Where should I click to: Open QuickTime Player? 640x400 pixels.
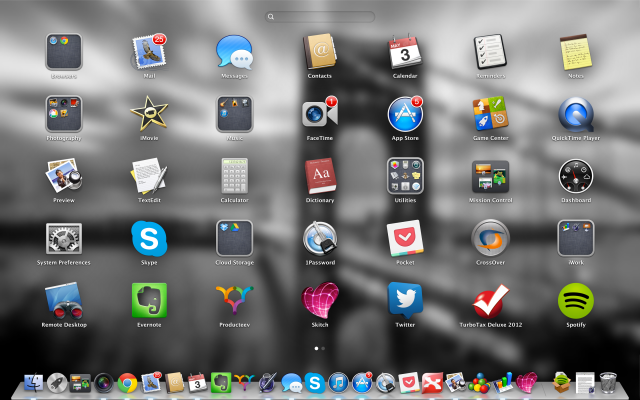click(576, 114)
